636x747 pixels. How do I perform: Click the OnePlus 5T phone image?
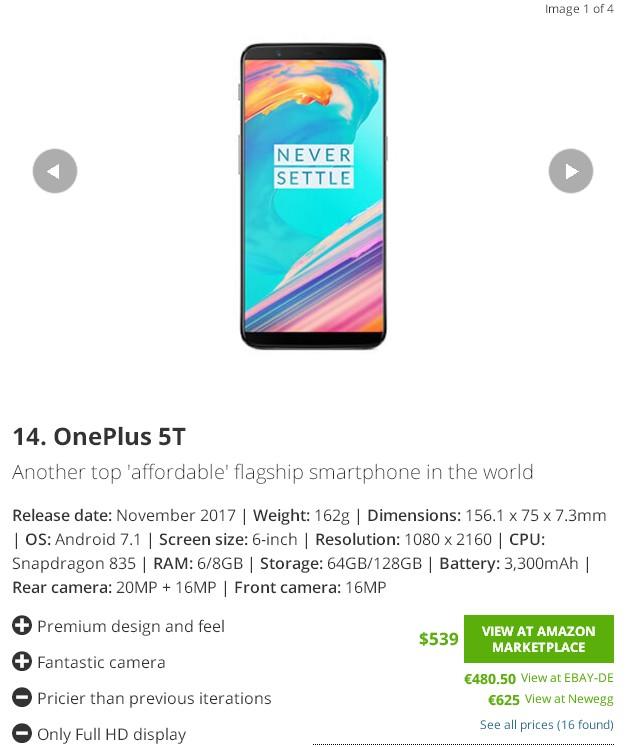click(313, 196)
